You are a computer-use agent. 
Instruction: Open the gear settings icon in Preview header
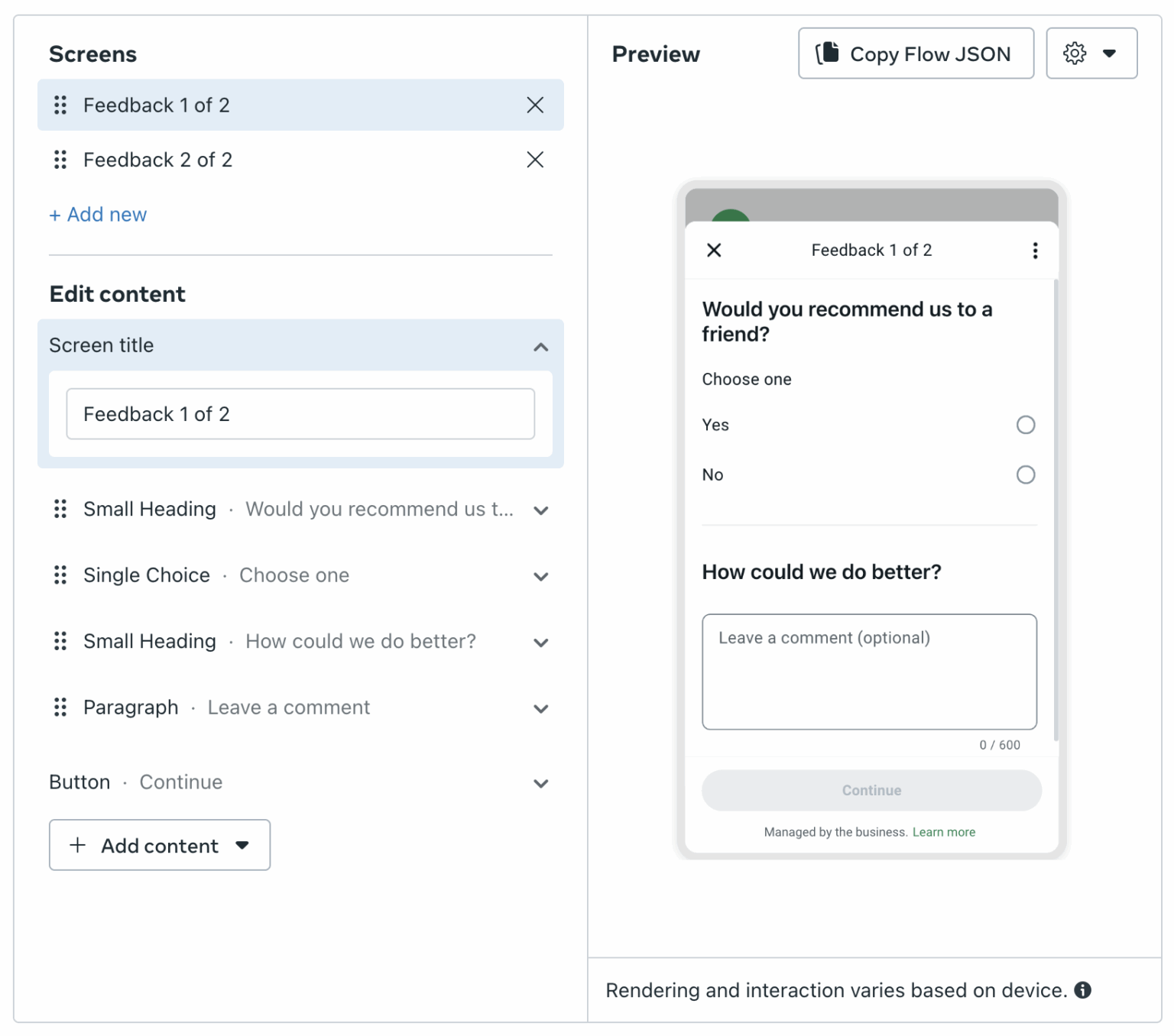(x=1074, y=53)
